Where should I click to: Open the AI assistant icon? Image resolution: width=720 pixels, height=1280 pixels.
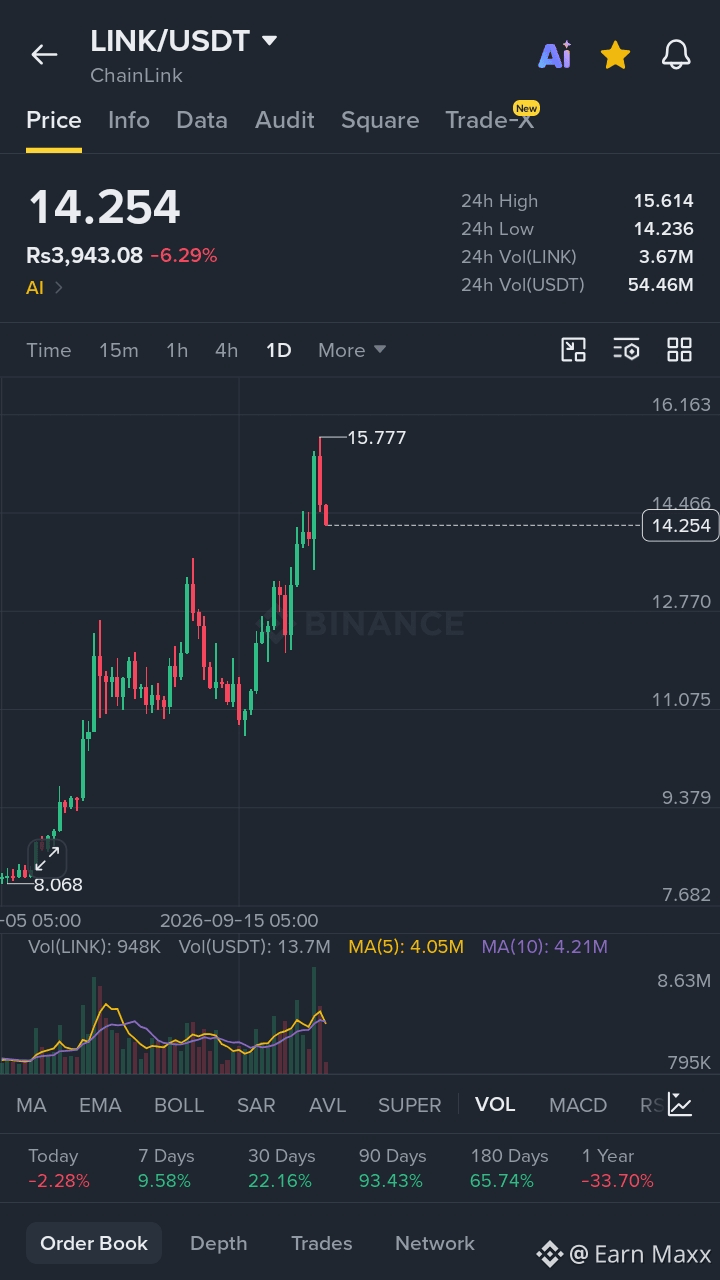click(555, 55)
